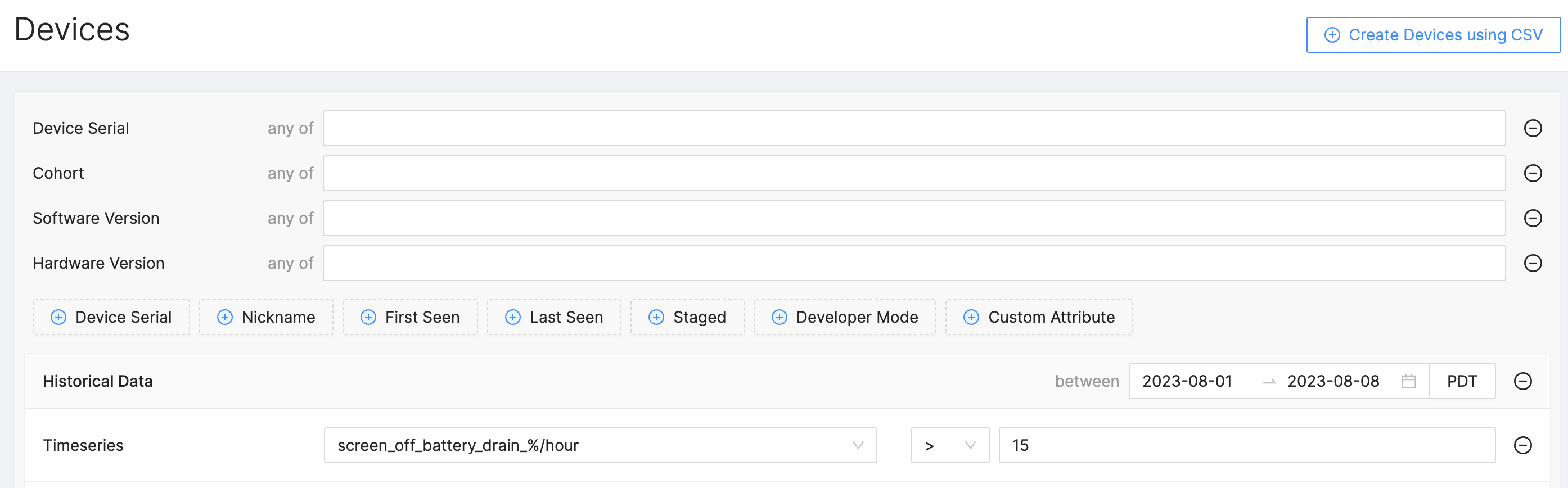Click the threshold value field showing 15
This screenshot has height=488, width=1568.
point(1246,445)
